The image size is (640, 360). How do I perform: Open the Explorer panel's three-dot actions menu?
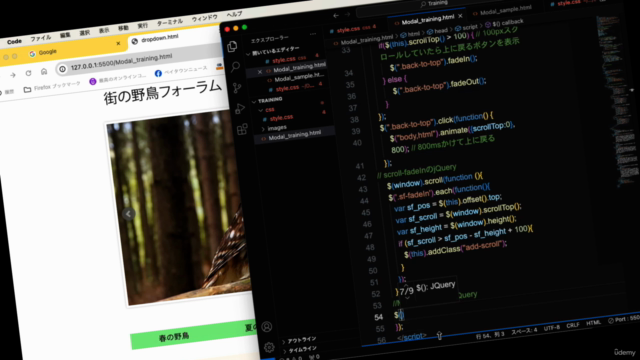[x=313, y=34]
